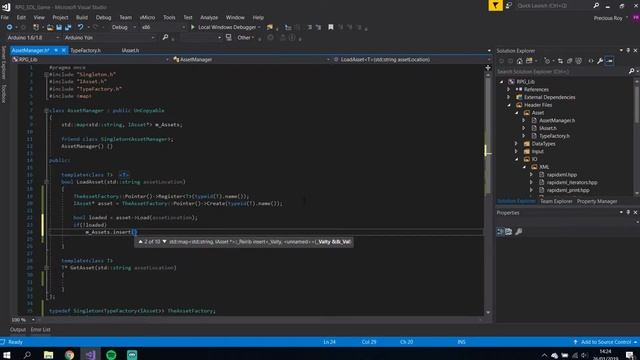This screenshot has width=640, height=360.
Task: Click the Undo arrow icon
Action: tap(80, 27)
